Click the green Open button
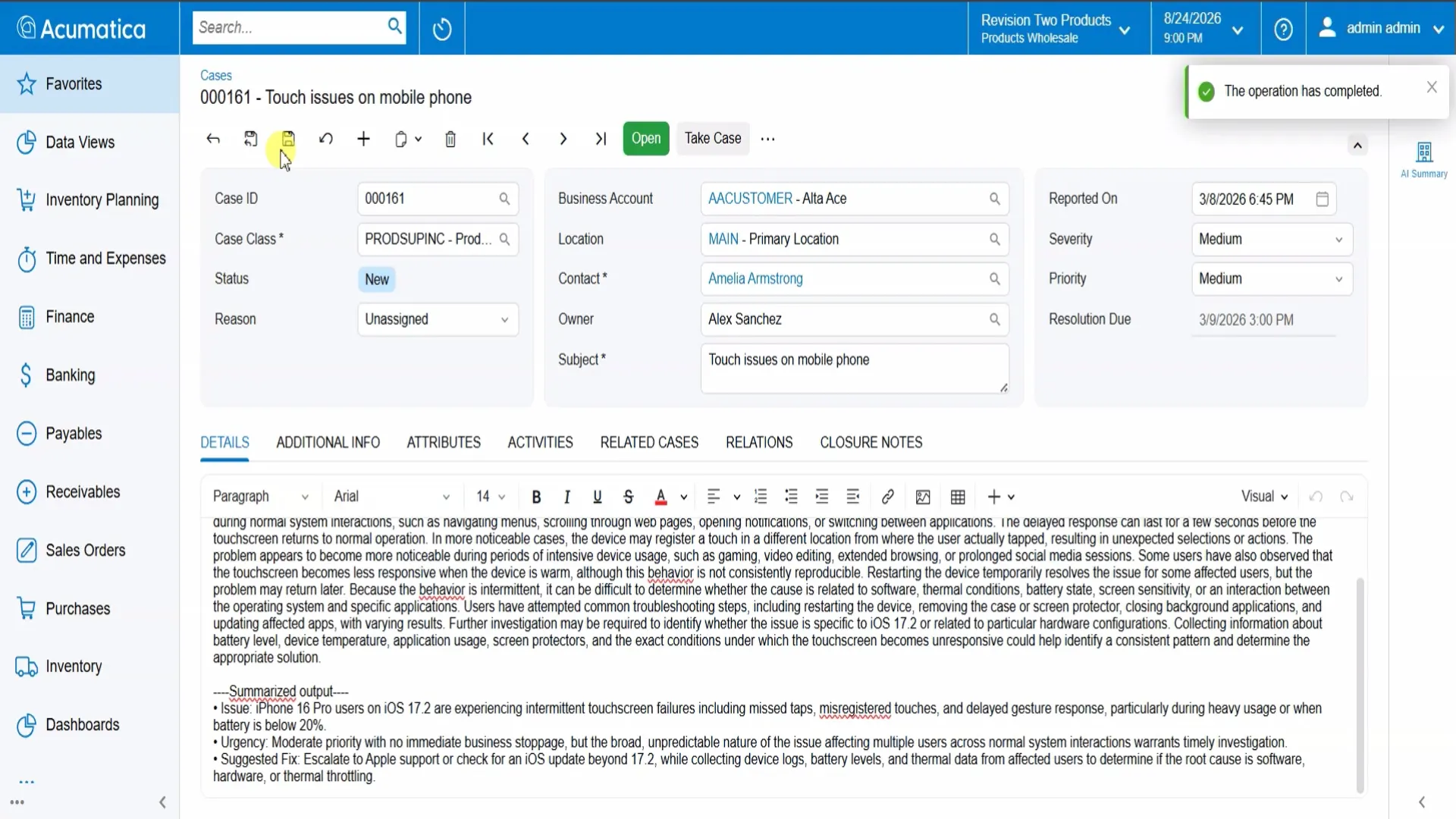 646,139
